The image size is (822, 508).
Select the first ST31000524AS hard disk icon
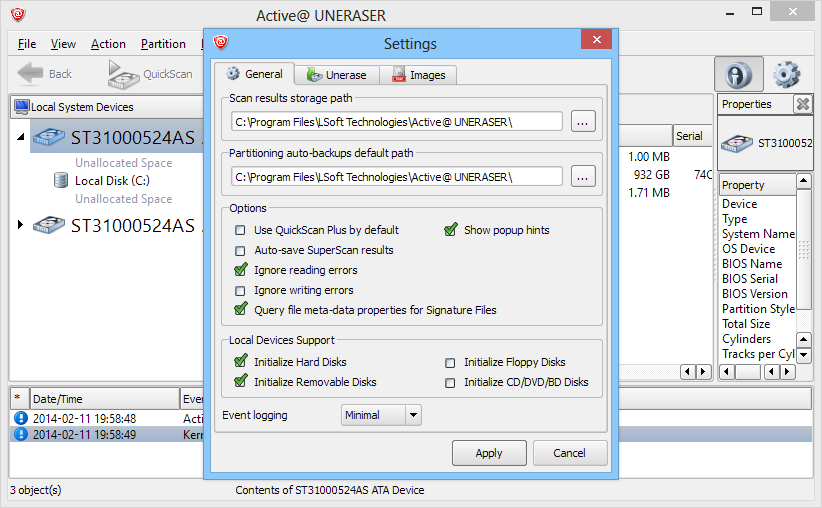coord(49,137)
